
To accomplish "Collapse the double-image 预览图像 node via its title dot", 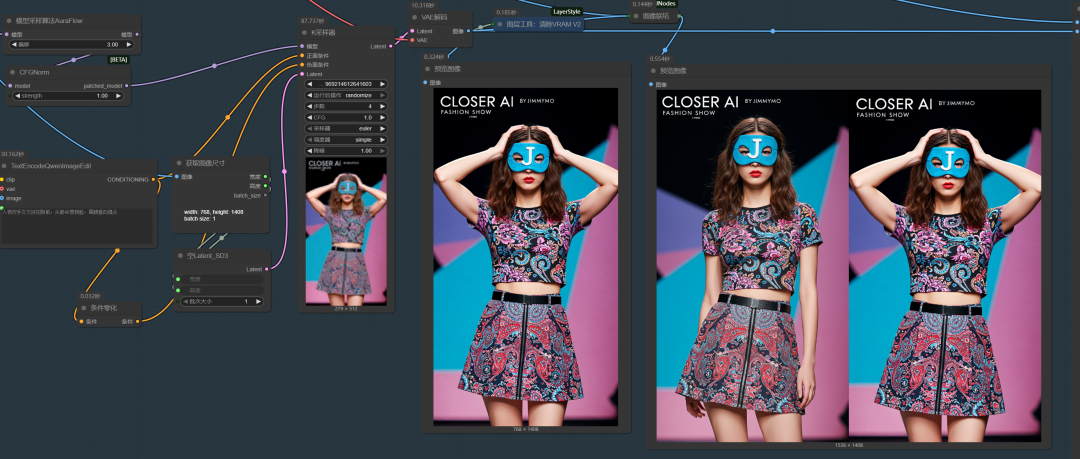I will [x=654, y=71].
